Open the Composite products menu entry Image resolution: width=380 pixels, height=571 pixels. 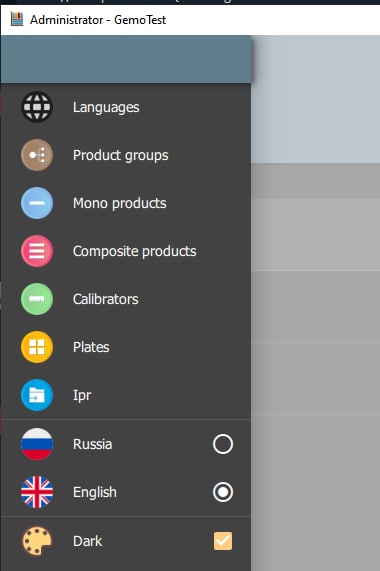point(126,251)
